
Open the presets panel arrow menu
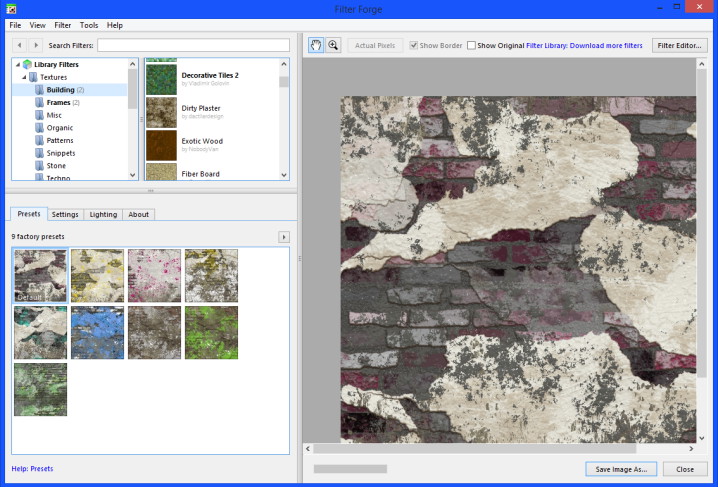284,237
